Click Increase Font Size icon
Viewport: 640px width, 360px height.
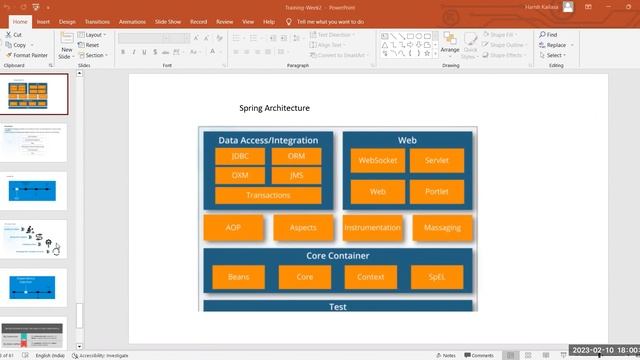pyautogui.click(x=196, y=38)
